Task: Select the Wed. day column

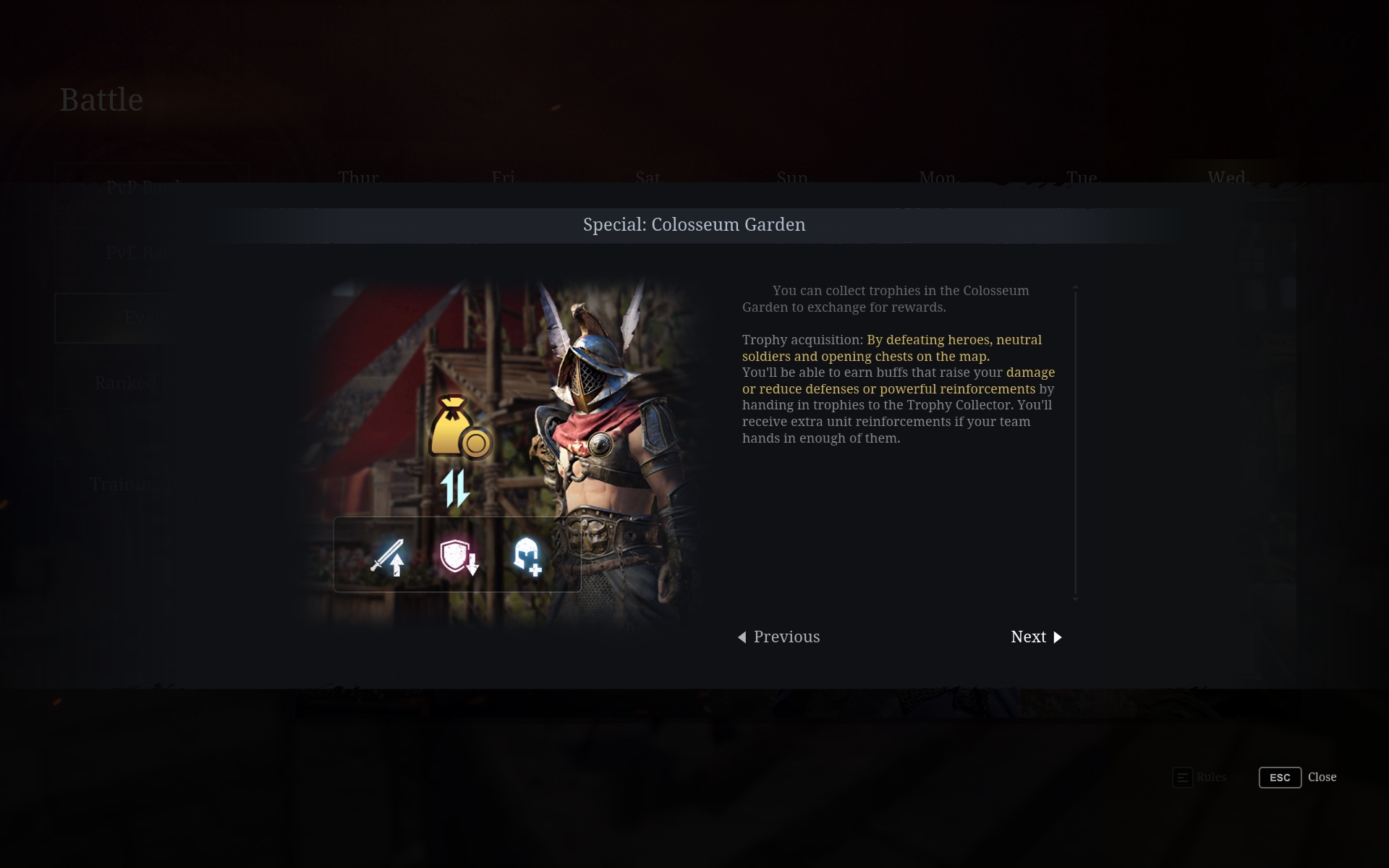Action: point(1228,177)
